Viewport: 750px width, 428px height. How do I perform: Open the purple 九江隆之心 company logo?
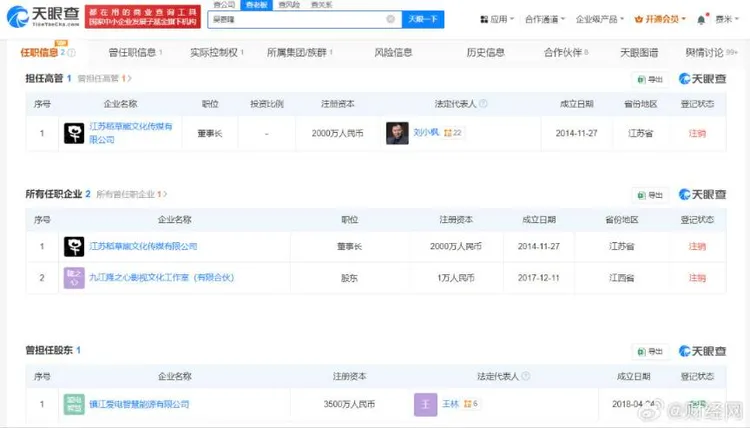(74, 278)
